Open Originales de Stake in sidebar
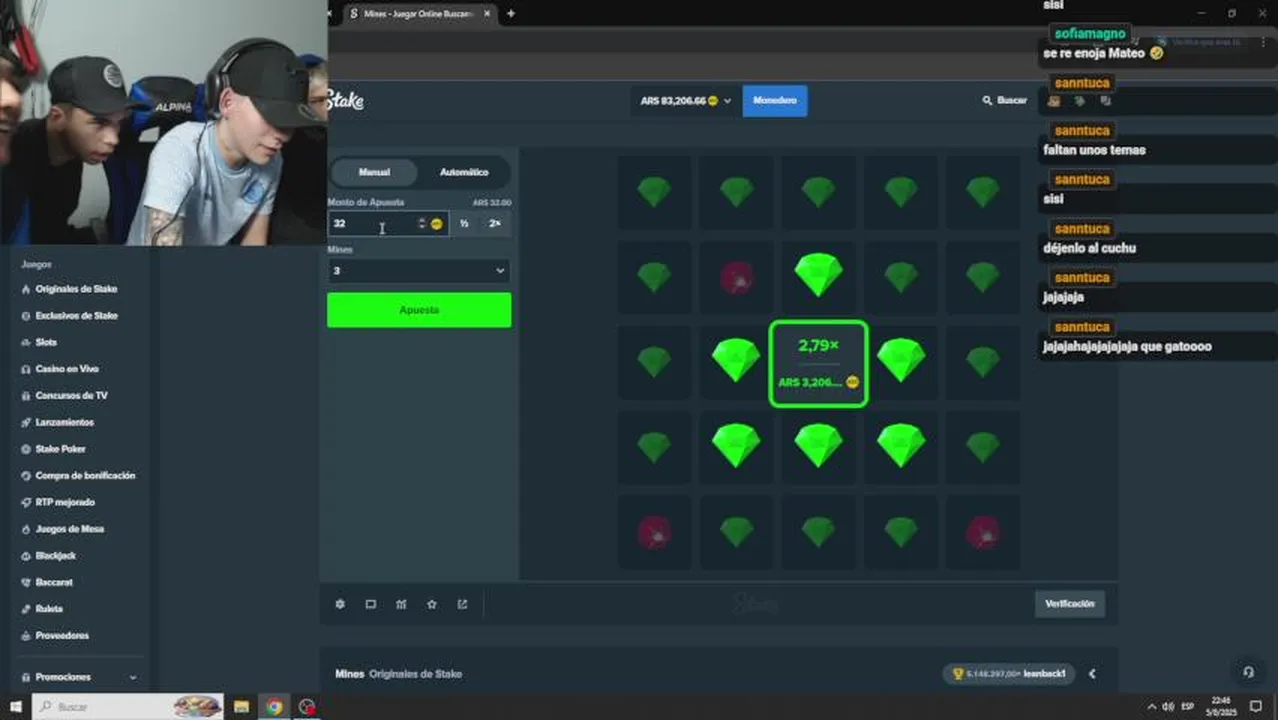The width and height of the screenshot is (1278, 720). coord(76,289)
